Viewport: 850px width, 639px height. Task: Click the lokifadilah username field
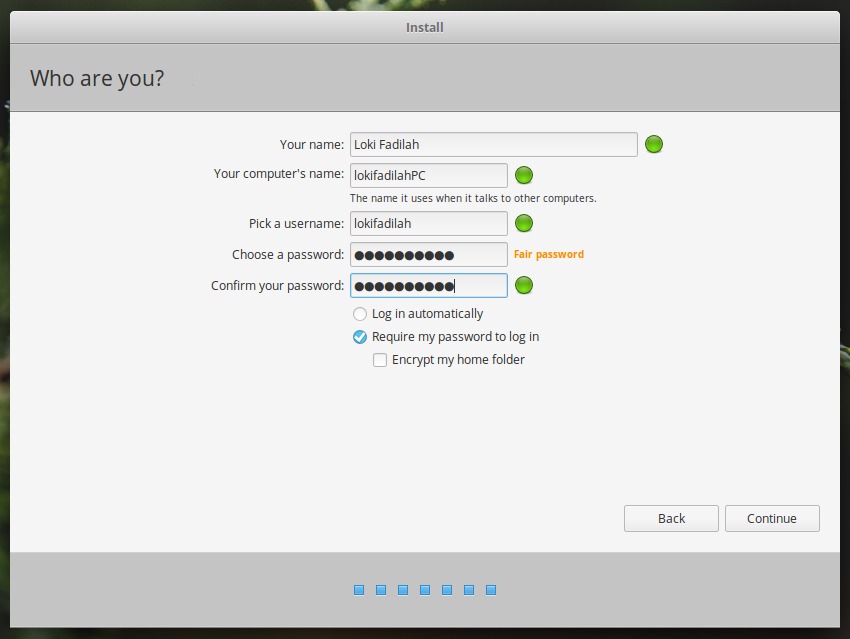pos(428,223)
